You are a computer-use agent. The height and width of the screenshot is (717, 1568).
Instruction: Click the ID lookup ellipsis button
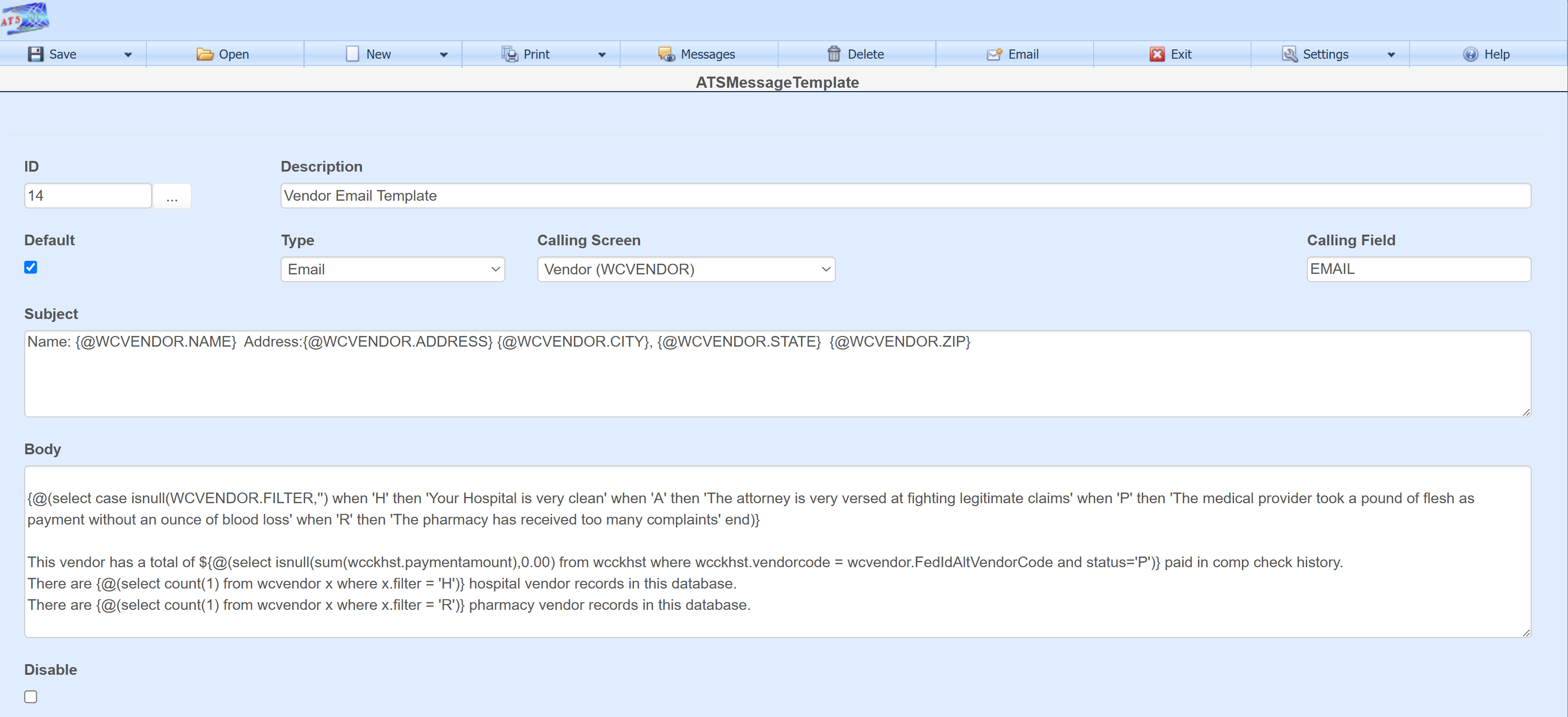172,197
